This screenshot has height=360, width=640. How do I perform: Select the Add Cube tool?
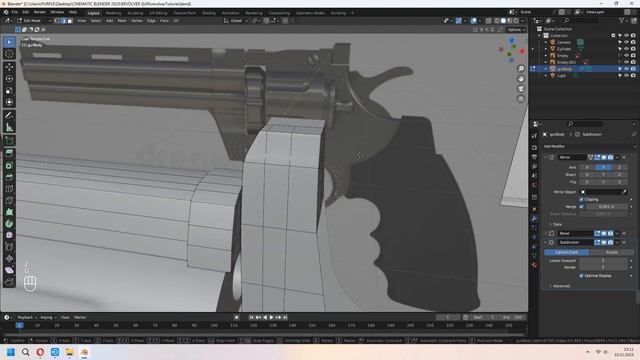coord(9,141)
